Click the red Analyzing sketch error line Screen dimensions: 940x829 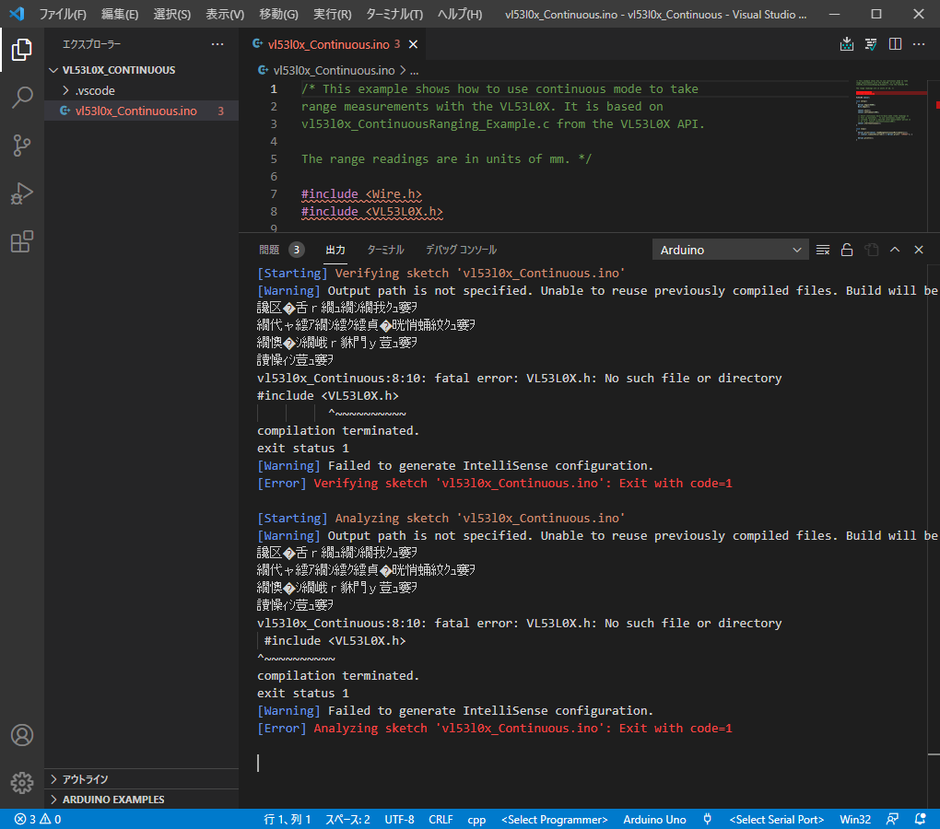(x=495, y=728)
